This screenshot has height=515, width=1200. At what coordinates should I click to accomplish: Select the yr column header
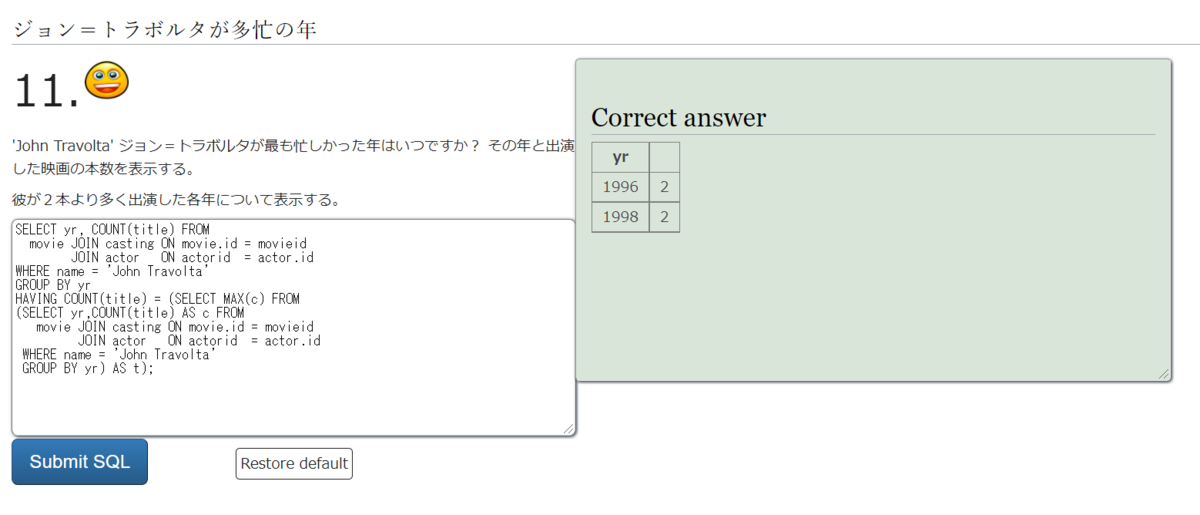(x=620, y=157)
